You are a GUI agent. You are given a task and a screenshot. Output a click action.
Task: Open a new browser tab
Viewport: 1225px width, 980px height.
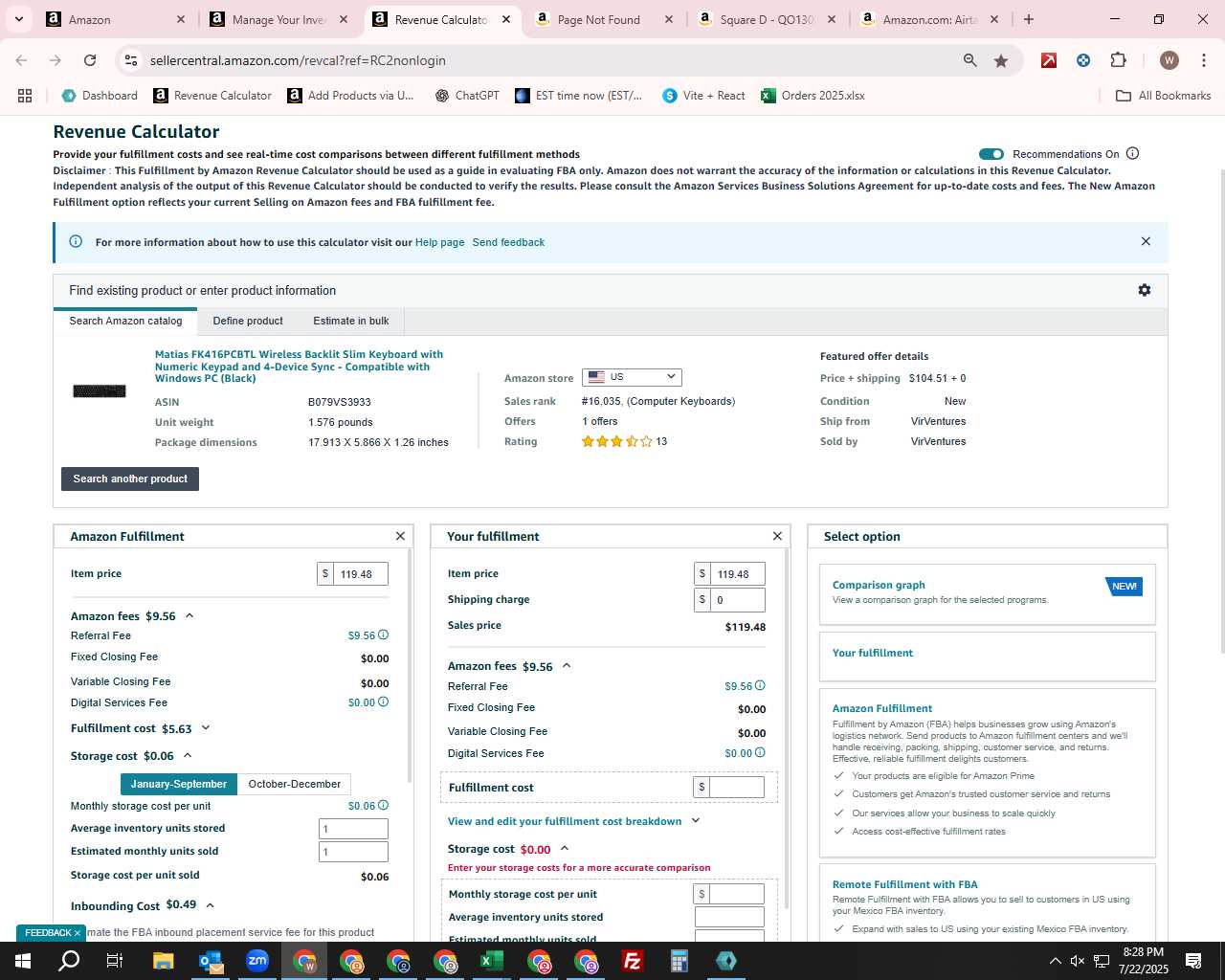[x=1029, y=19]
